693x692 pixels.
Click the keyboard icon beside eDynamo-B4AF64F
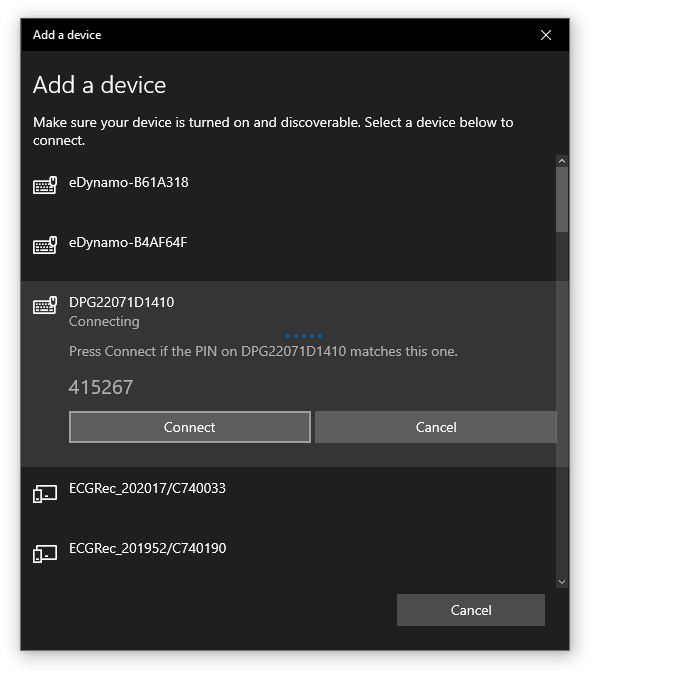(x=45, y=246)
